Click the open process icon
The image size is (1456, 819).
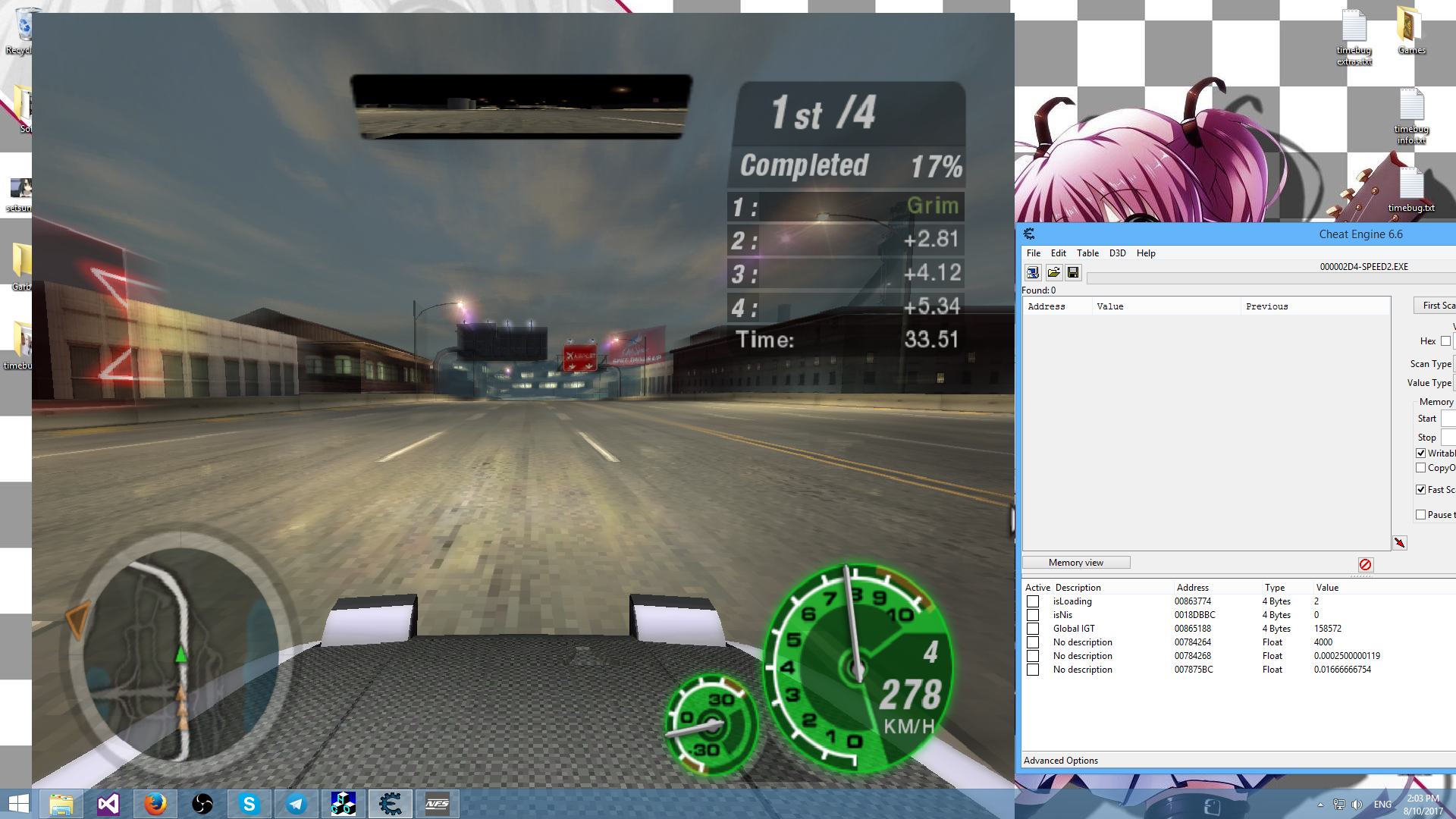click(x=1033, y=272)
